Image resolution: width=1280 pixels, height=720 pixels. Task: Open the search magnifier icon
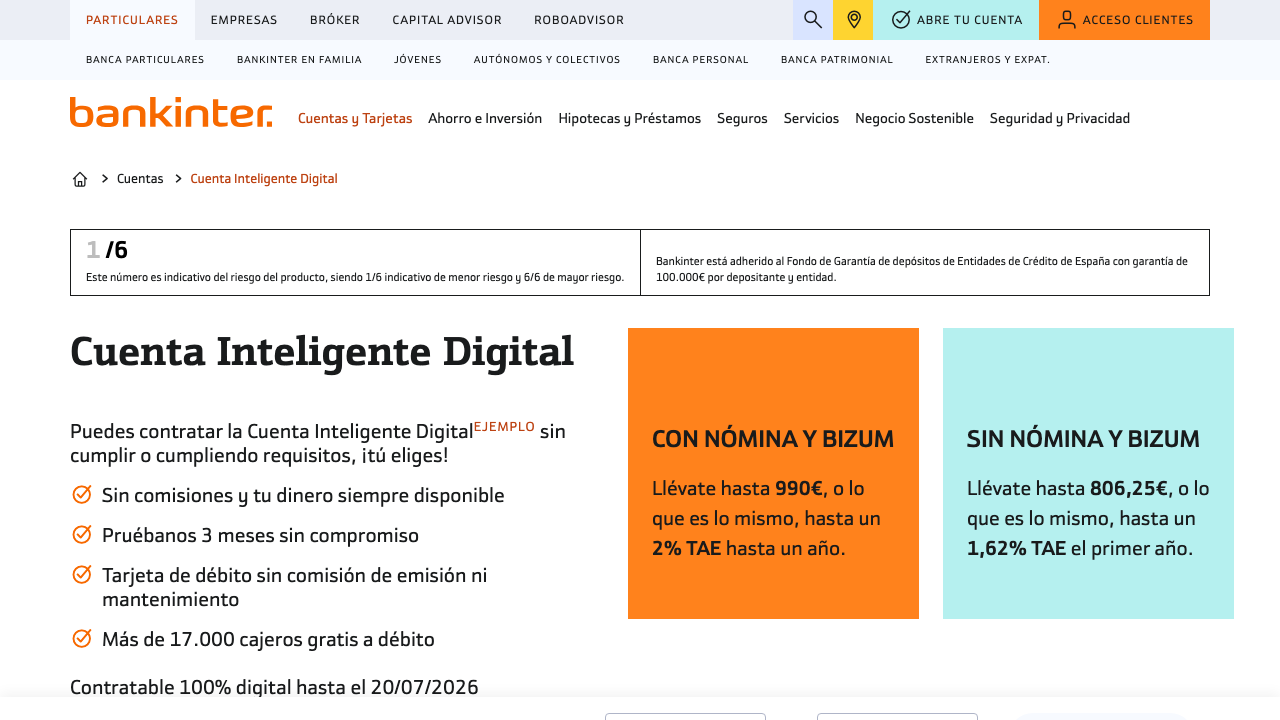pos(813,20)
